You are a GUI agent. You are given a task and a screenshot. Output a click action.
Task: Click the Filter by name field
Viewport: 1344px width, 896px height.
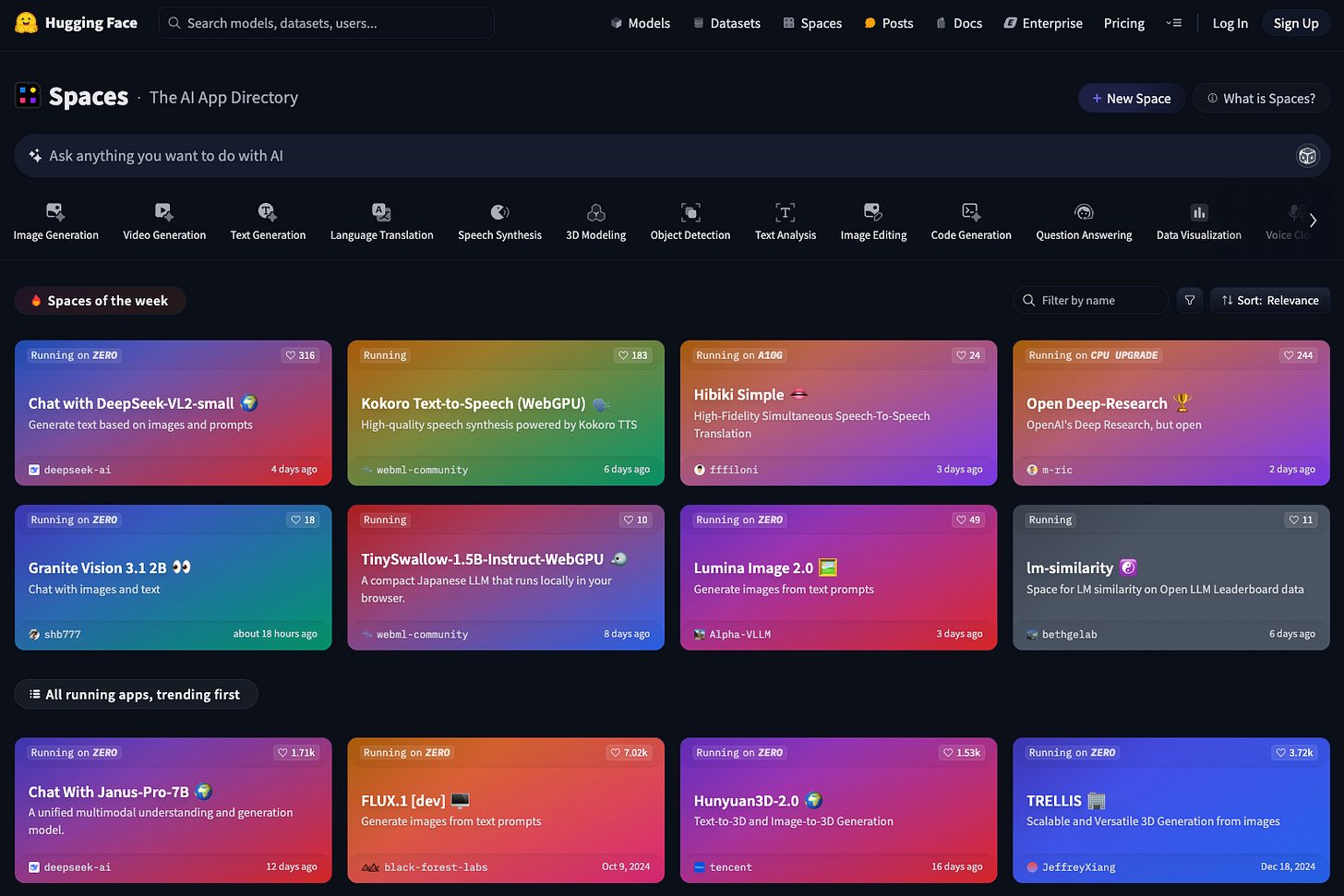click(x=1091, y=300)
